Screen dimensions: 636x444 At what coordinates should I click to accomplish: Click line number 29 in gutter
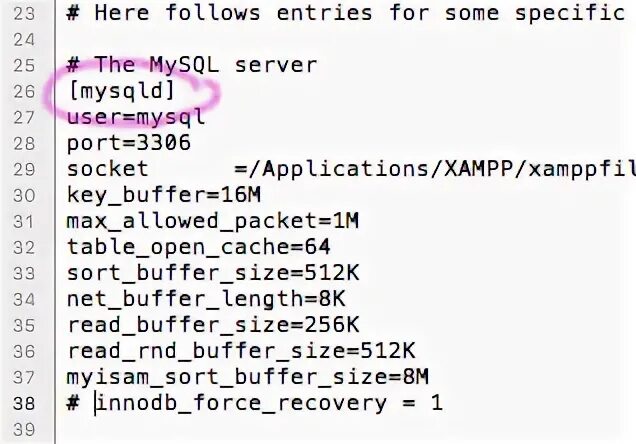click(24, 169)
